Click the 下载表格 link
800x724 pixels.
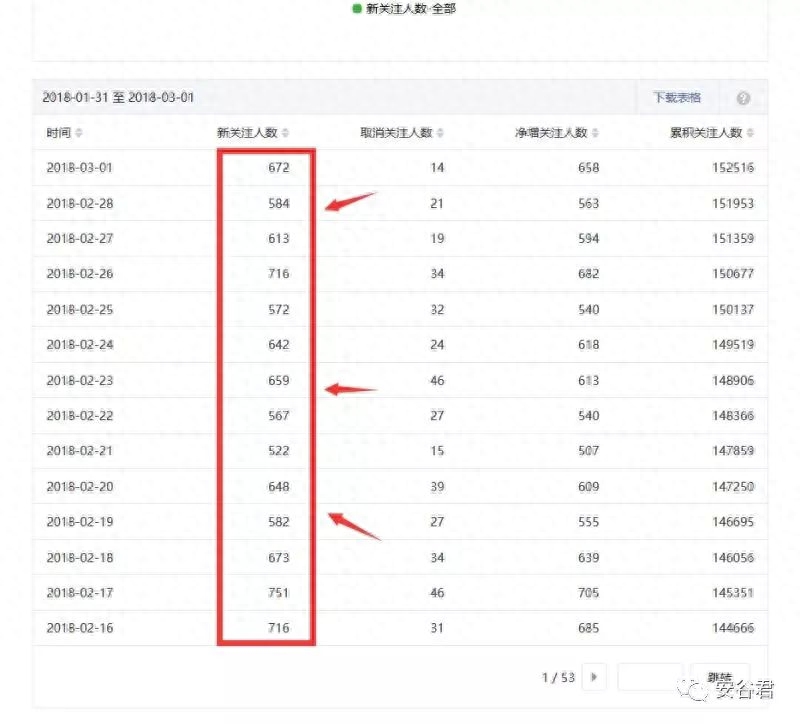[x=677, y=98]
